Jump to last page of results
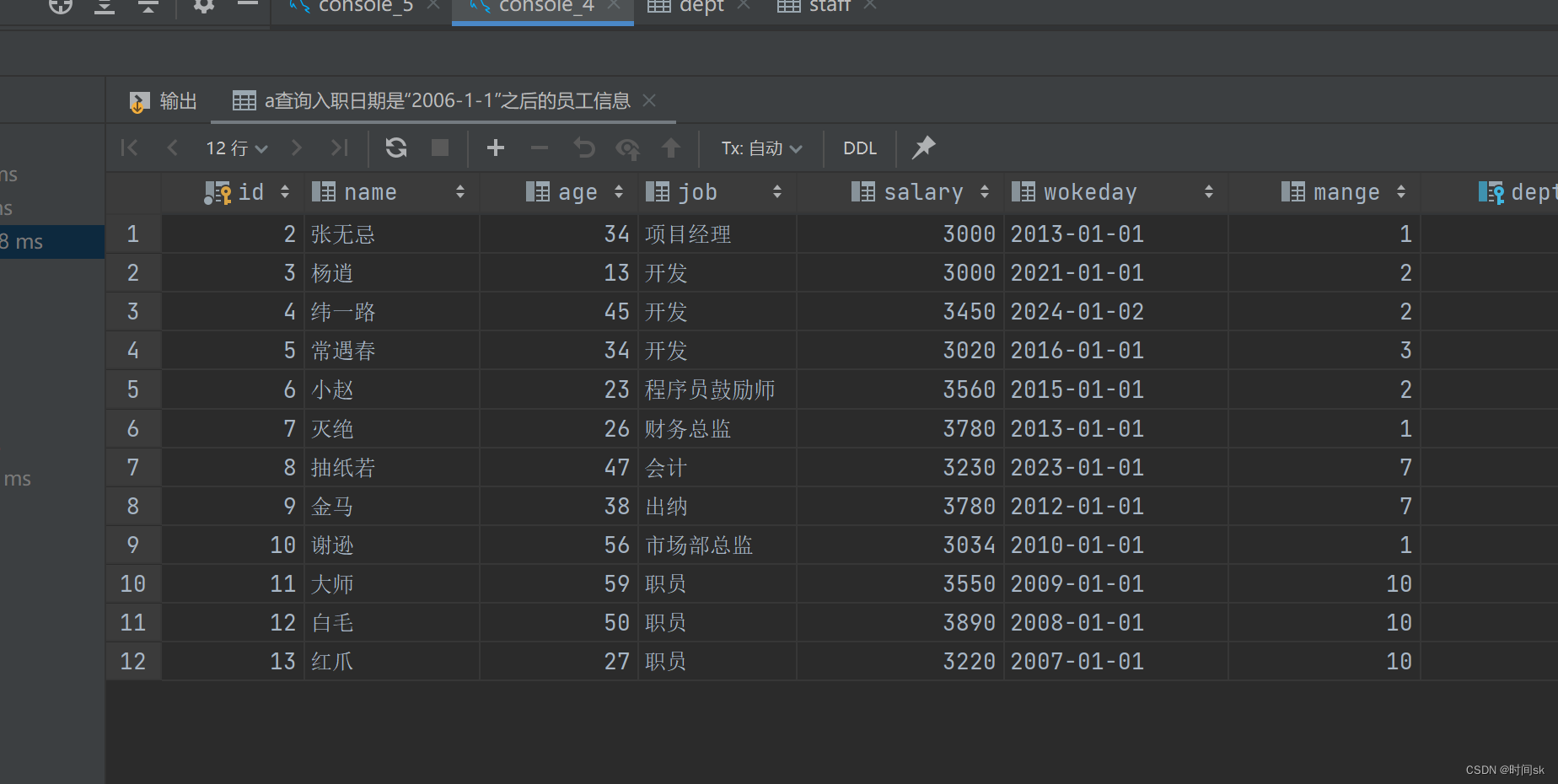This screenshot has width=1558, height=784. point(339,148)
